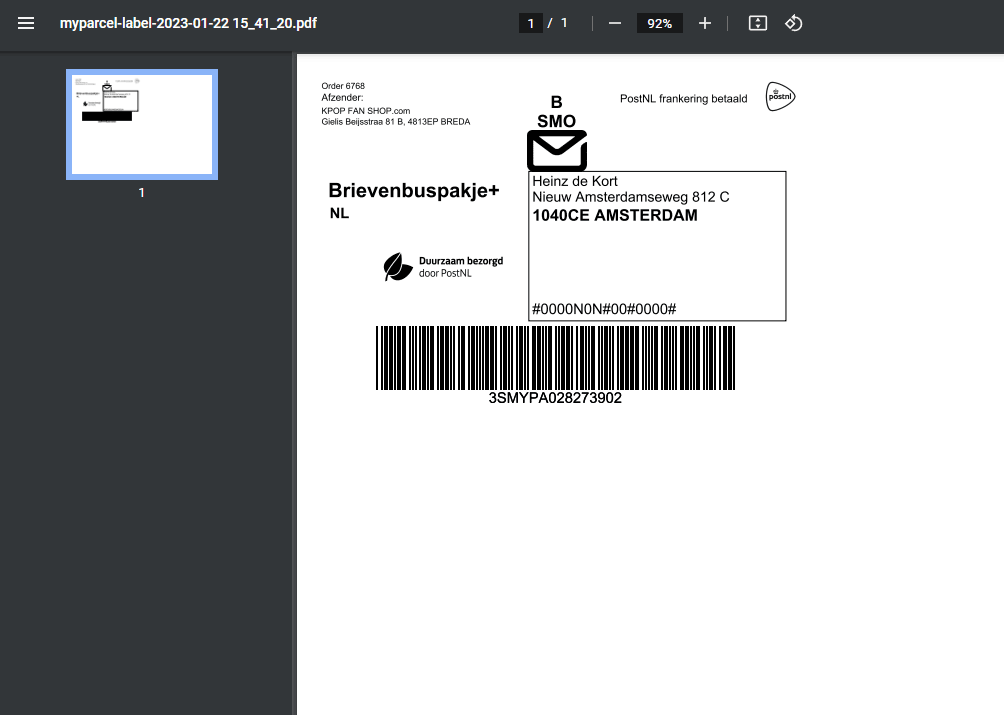
Task: Click the PDF file name in the toolbar
Action: click(188, 23)
